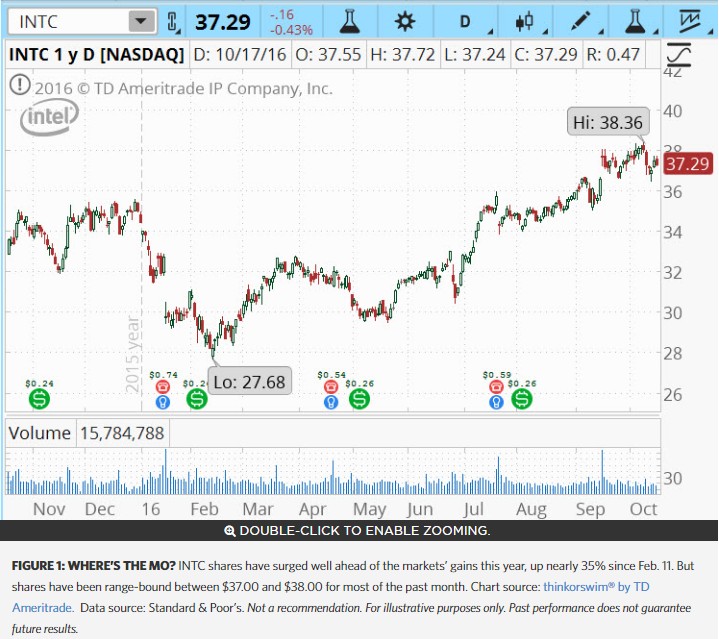Click the INTC 1 y D [NASDAQ] chart title
Viewport: 719px width, 639px height.
96,55
